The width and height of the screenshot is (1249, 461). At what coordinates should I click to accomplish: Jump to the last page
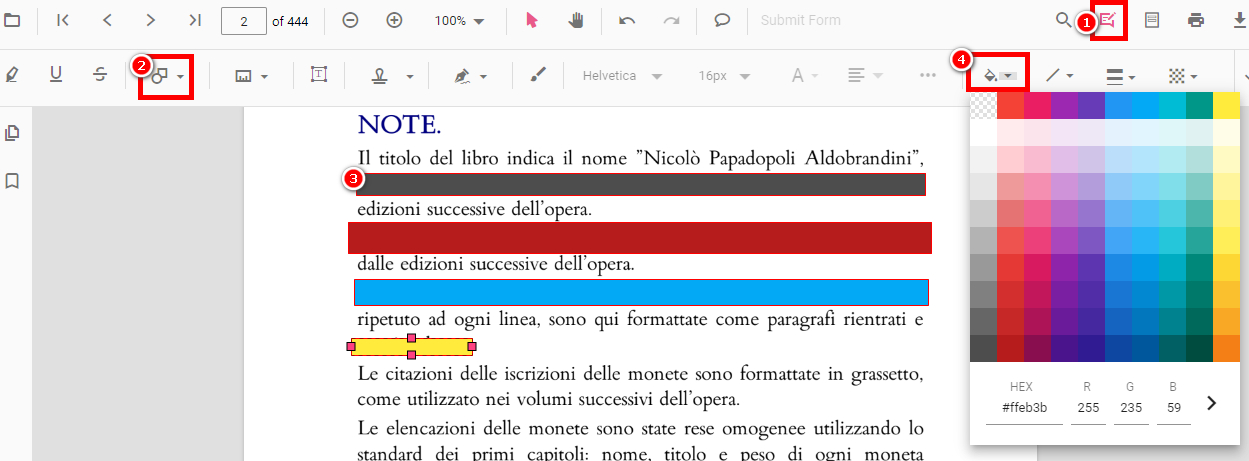click(x=195, y=20)
